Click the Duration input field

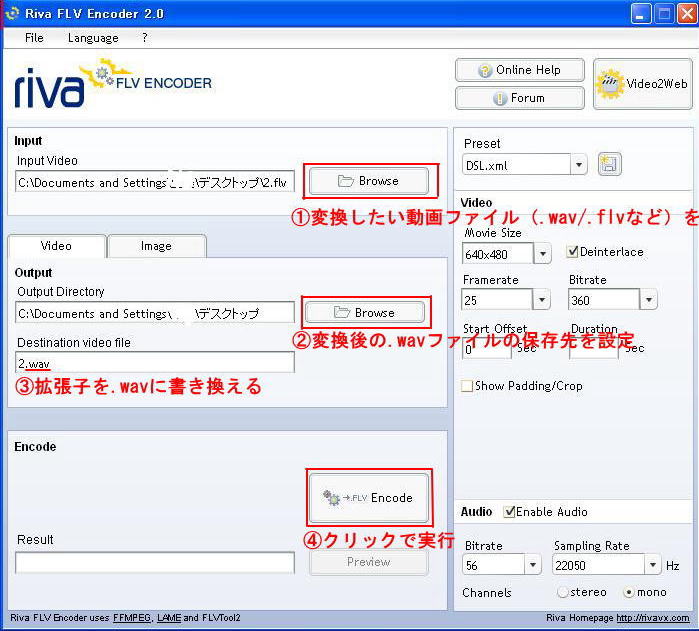pos(594,348)
